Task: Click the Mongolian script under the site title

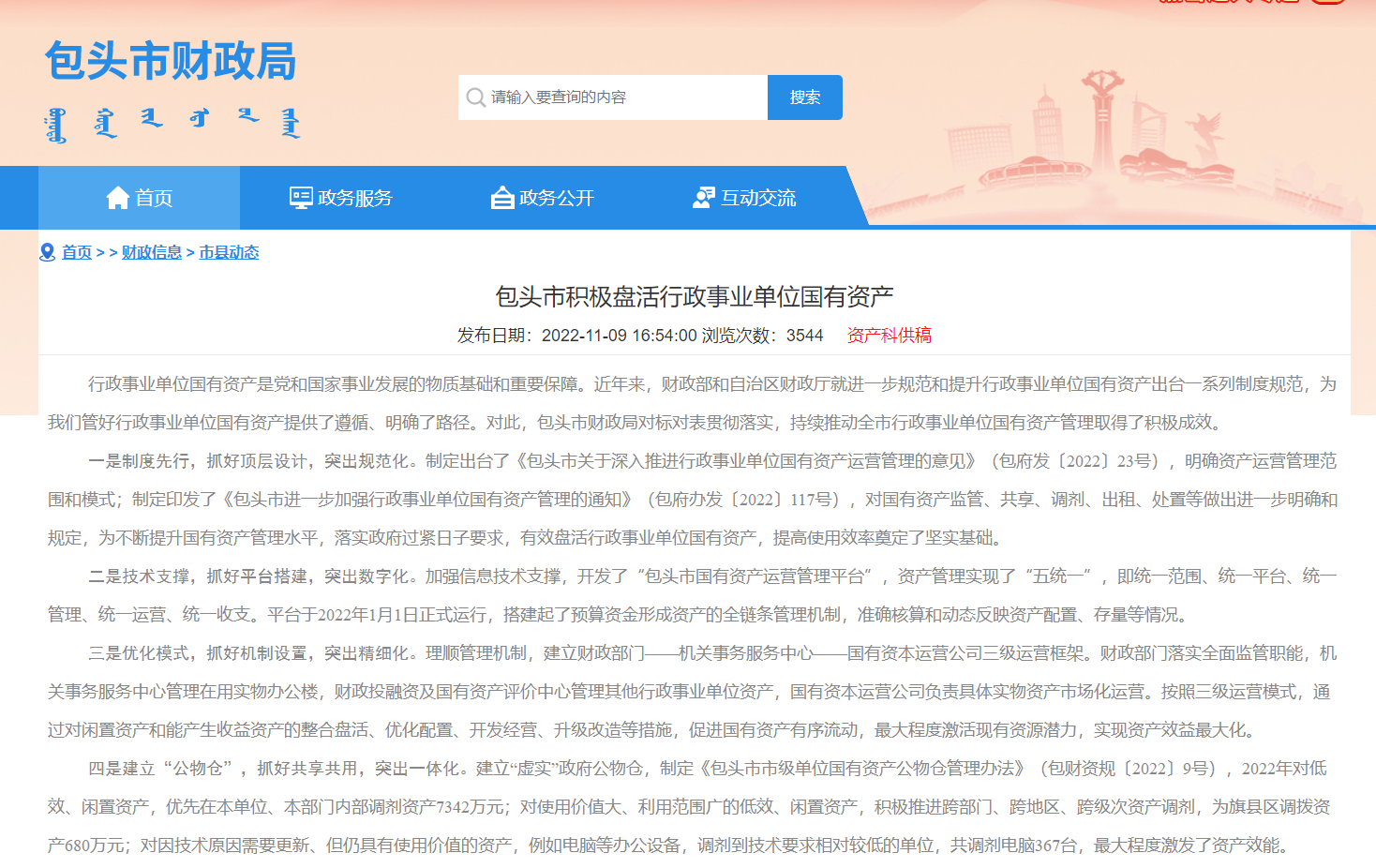Action: [x=172, y=124]
